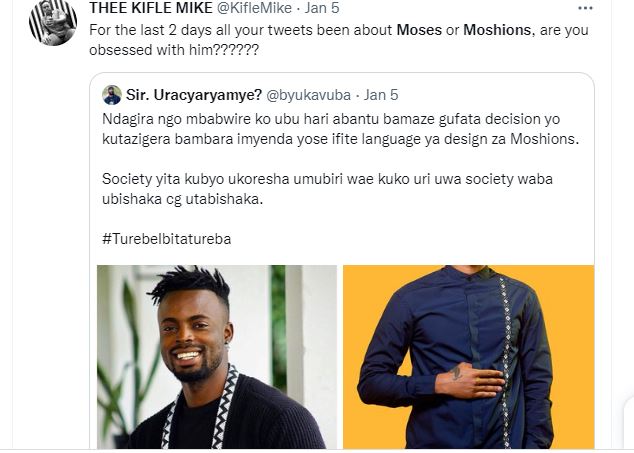This screenshot has height=453, width=634.
Task: Open THEE KIFLE MIKE display name
Action: click(x=151, y=8)
